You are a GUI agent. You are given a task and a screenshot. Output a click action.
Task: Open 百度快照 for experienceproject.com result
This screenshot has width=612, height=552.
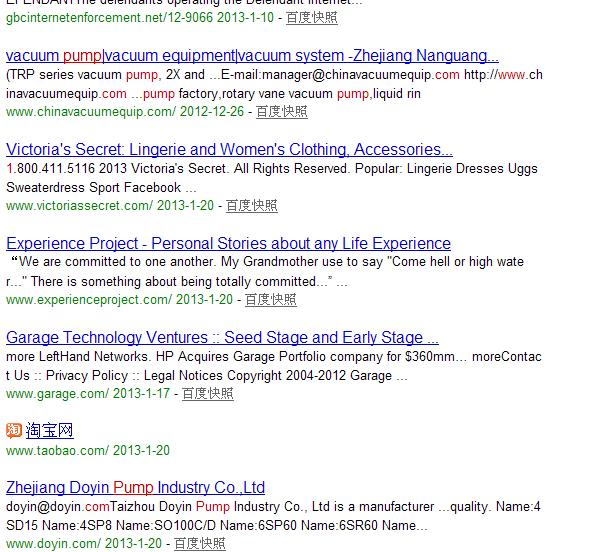[x=270, y=300]
